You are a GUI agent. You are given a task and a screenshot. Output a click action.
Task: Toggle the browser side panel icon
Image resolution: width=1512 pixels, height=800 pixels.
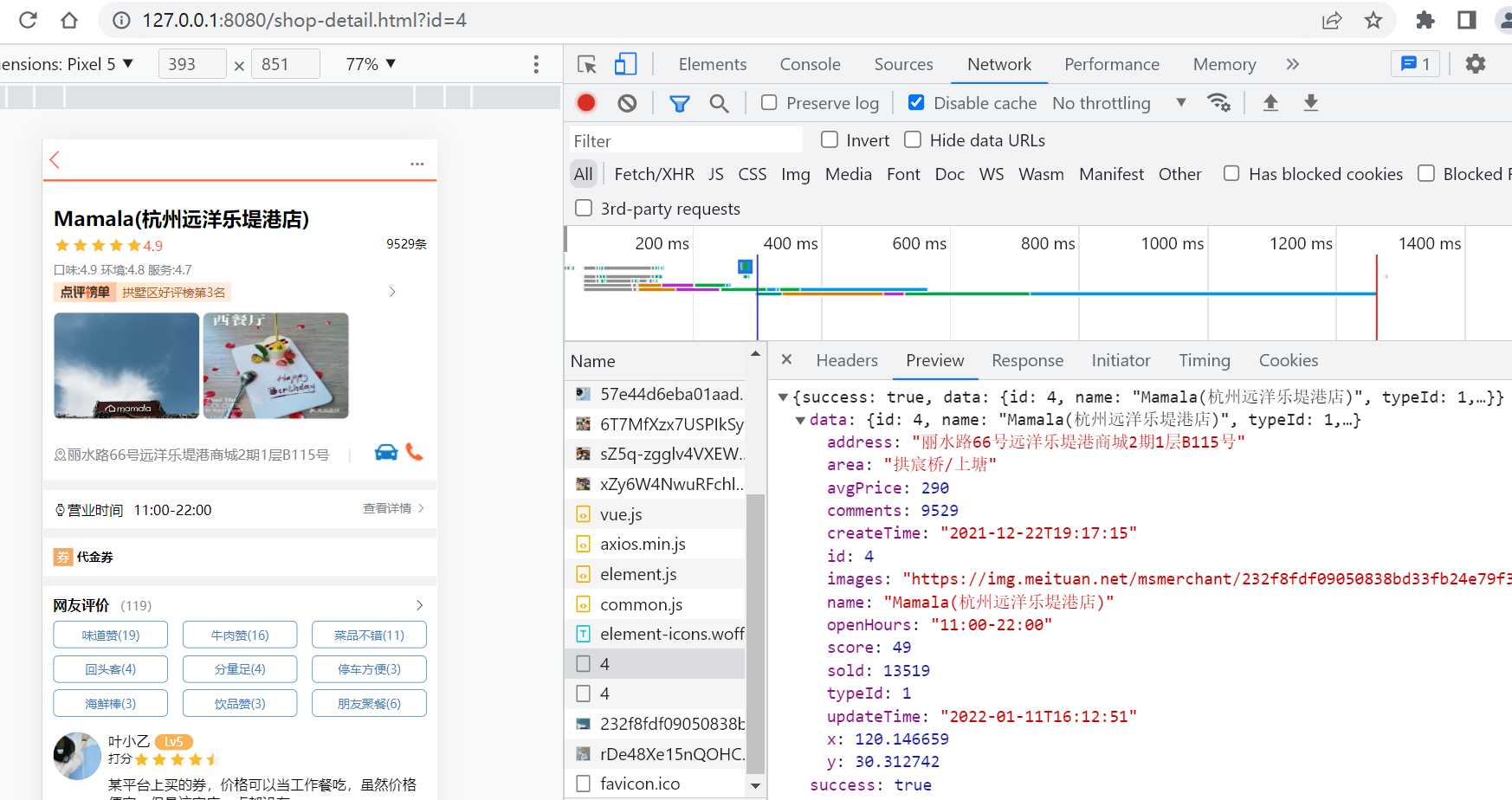coord(1467,20)
